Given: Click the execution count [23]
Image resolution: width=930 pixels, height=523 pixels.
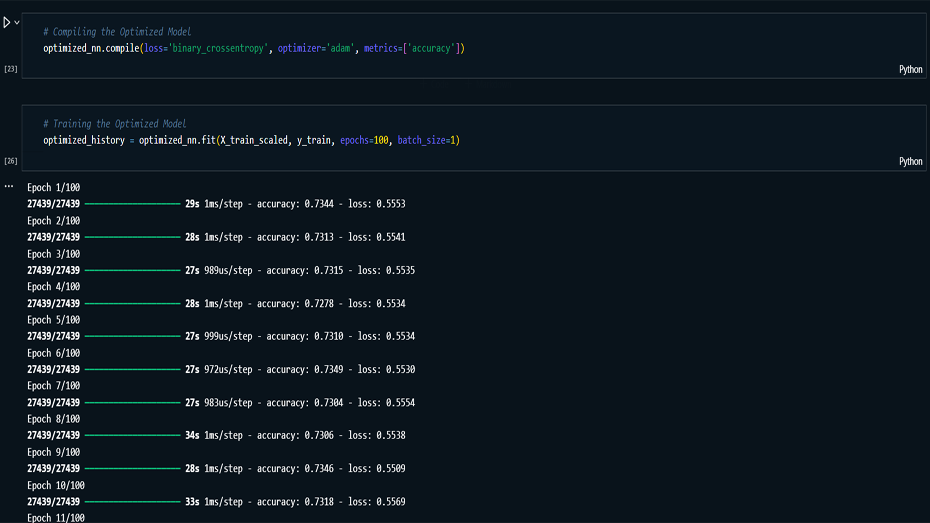Looking at the screenshot, I should point(11,69).
